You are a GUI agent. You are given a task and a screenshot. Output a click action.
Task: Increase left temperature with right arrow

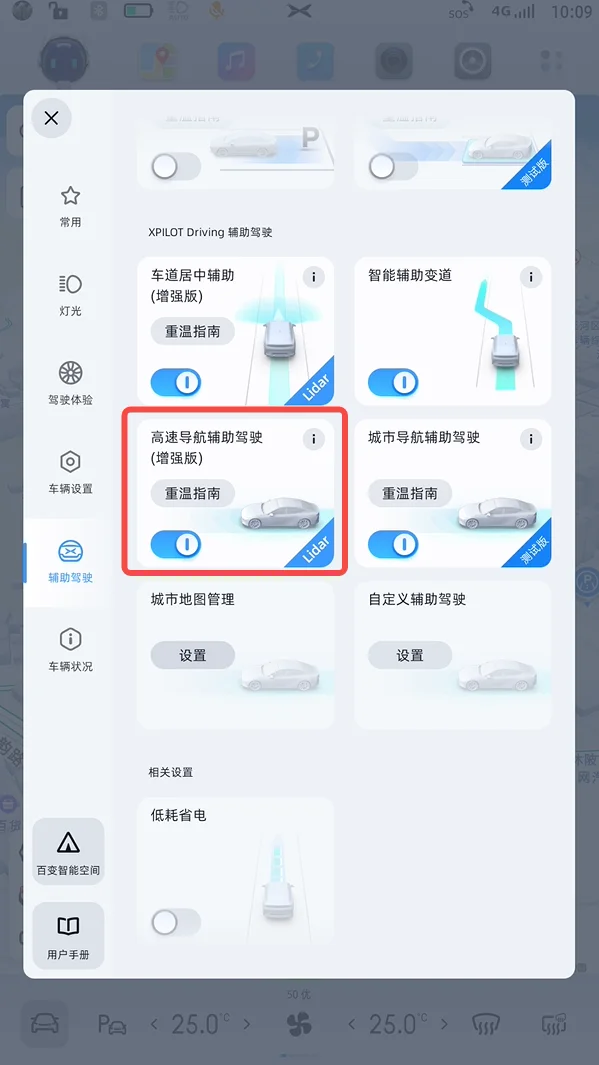[x=247, y=1024]
